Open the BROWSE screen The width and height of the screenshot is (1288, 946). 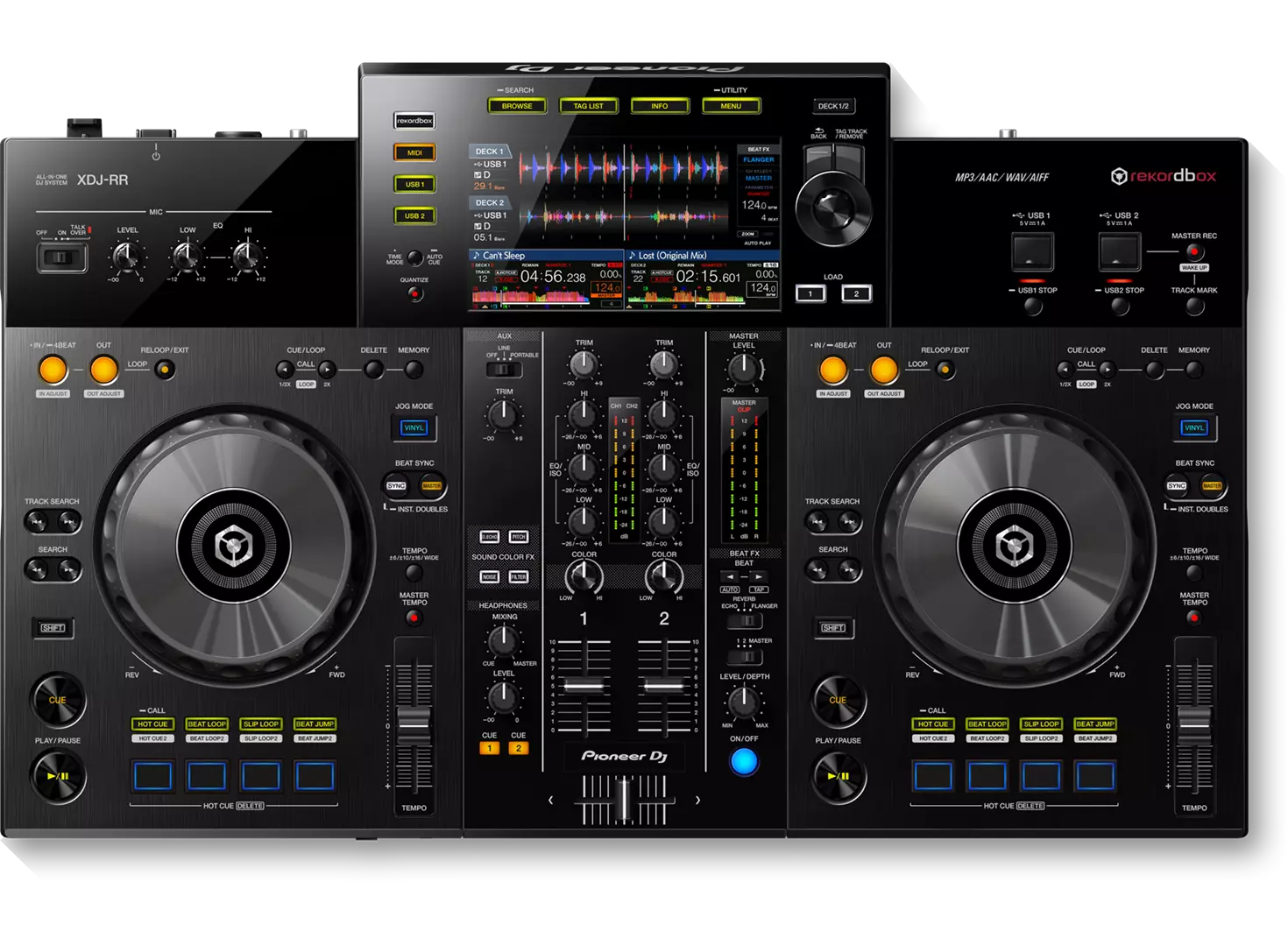coord(517,106)
